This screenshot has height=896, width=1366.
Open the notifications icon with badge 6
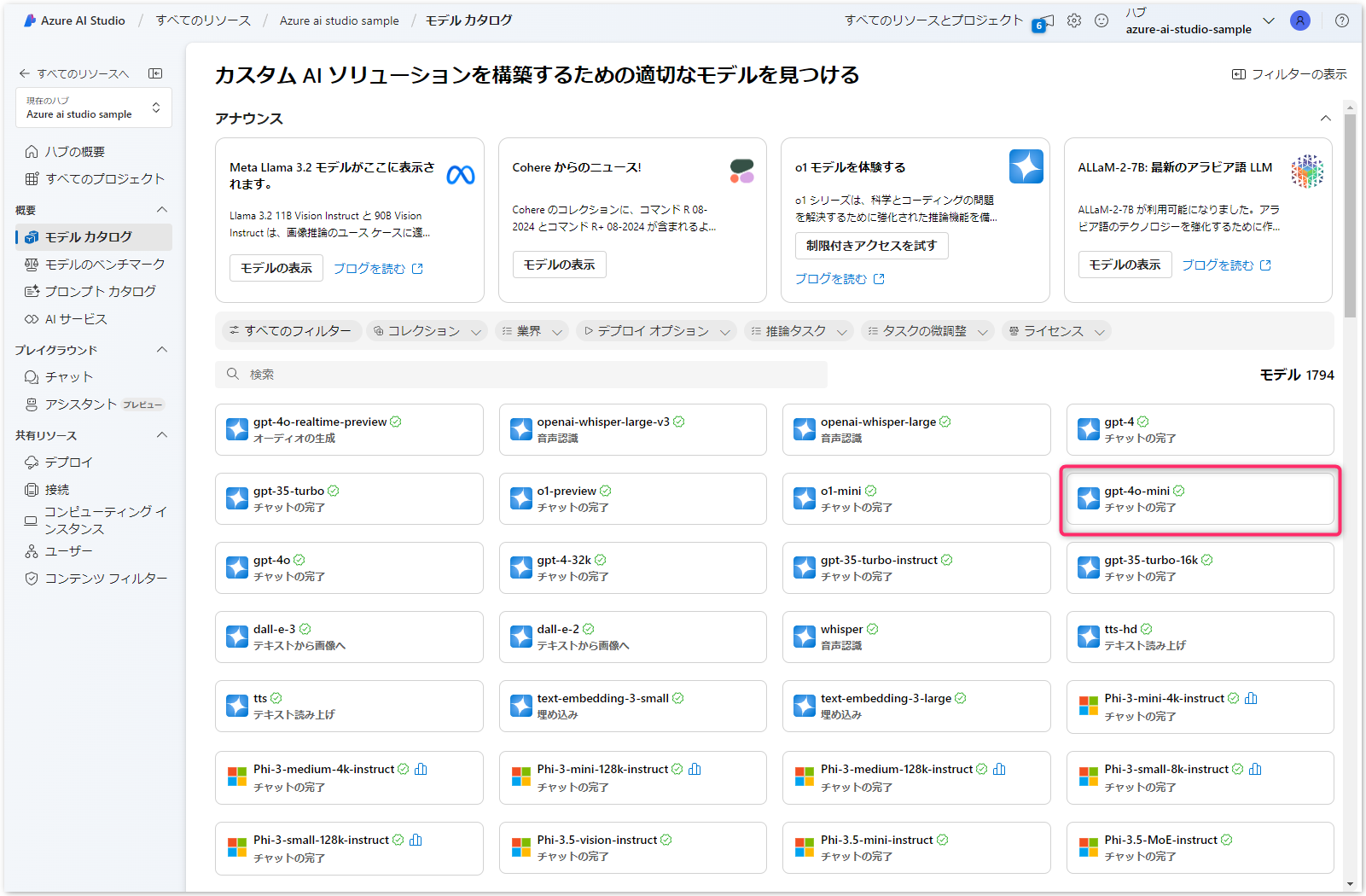click(x=1044, y=22)
